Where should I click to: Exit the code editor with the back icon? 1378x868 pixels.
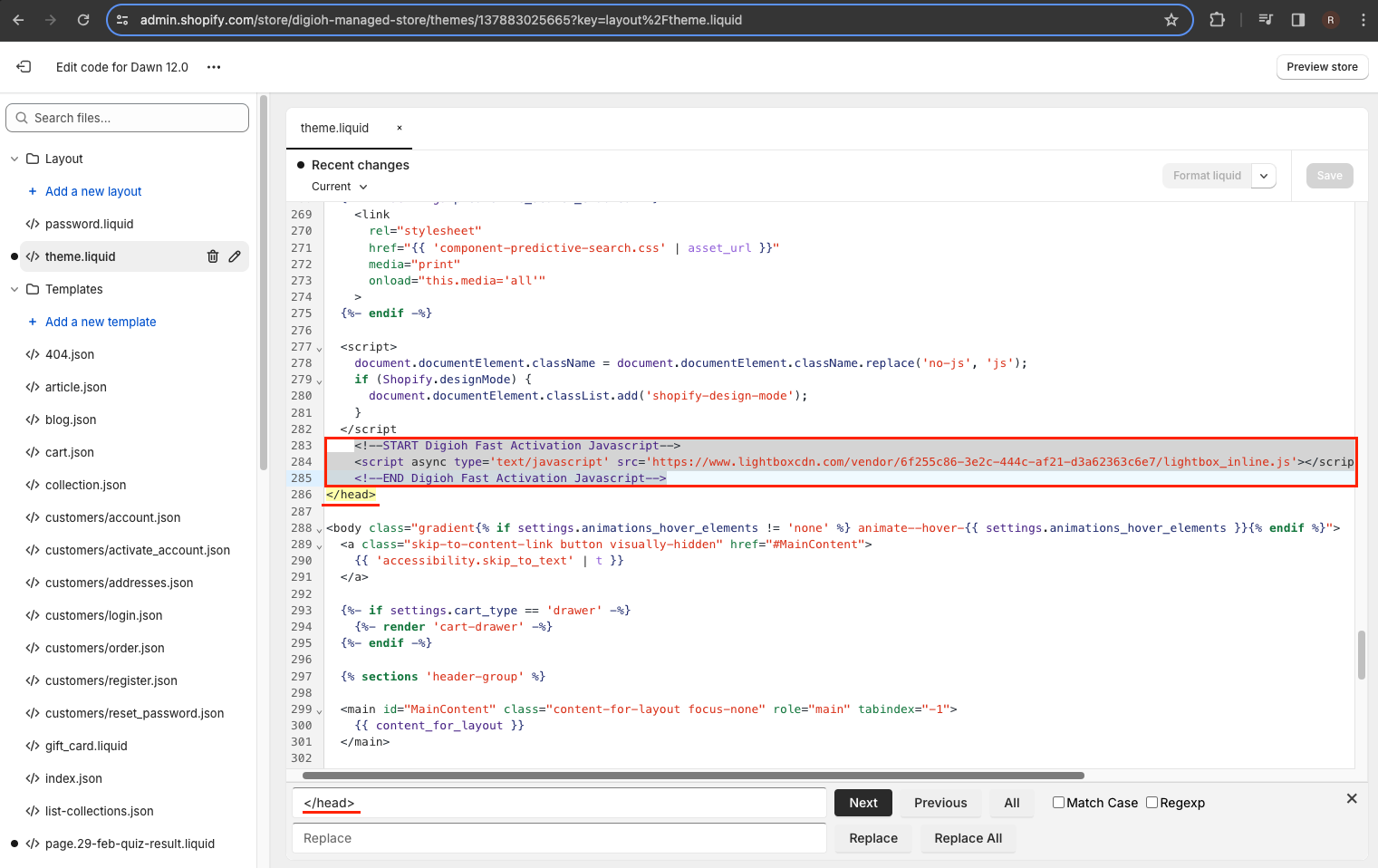(x=24, y=67)
